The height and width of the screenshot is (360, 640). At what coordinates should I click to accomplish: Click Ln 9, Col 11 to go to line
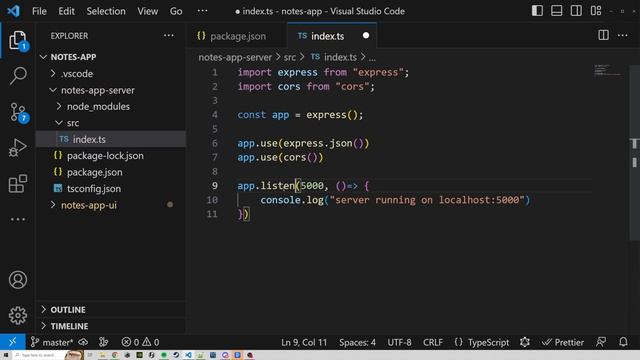(x=304, y=342)
